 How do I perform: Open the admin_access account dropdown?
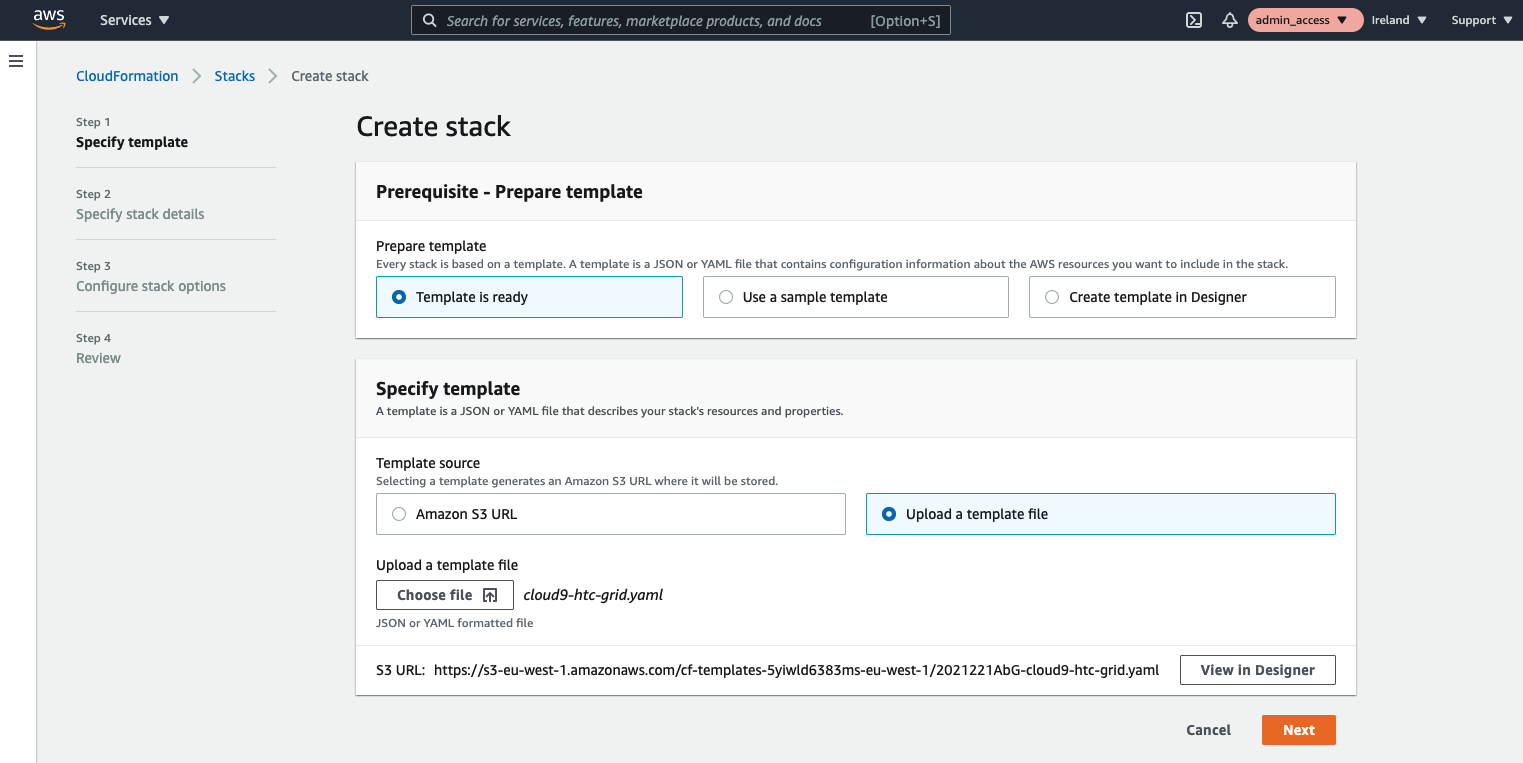[x=1304, y=20]
